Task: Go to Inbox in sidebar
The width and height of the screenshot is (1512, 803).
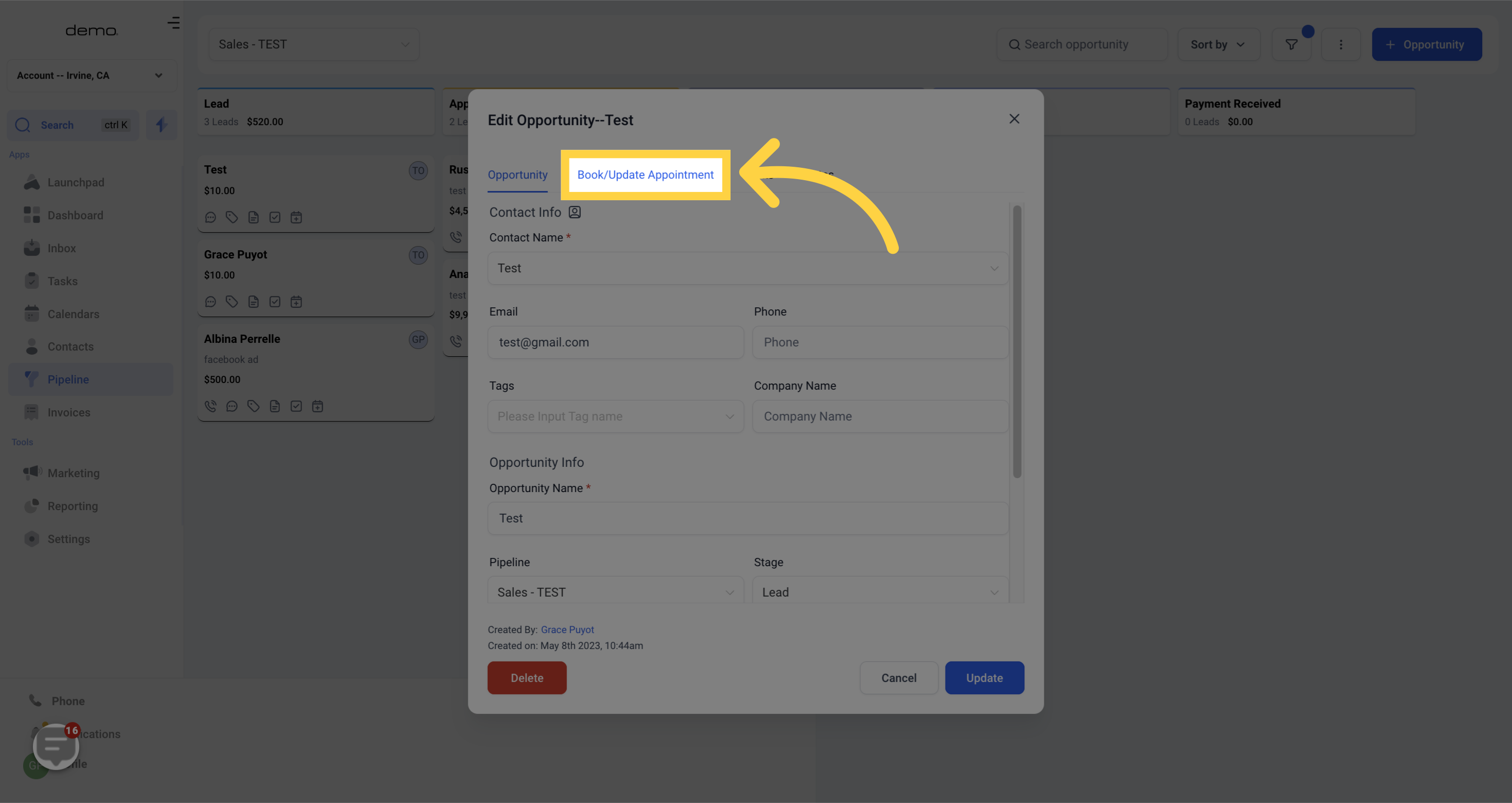Action: pyautogui.click(x=62, y=248)
